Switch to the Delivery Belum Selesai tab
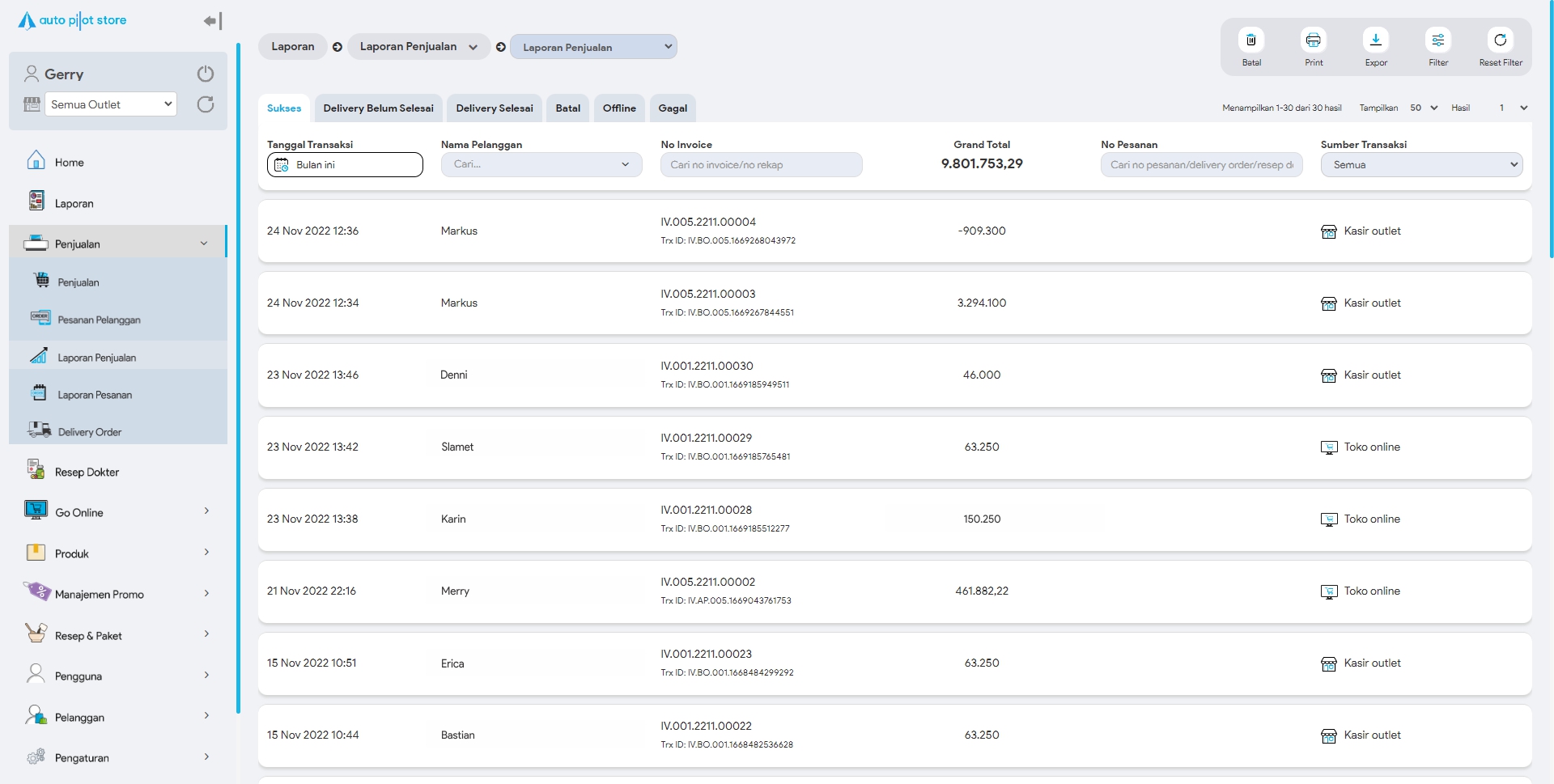Screen dimensions: 1554x784 click(x=378, y=108)
